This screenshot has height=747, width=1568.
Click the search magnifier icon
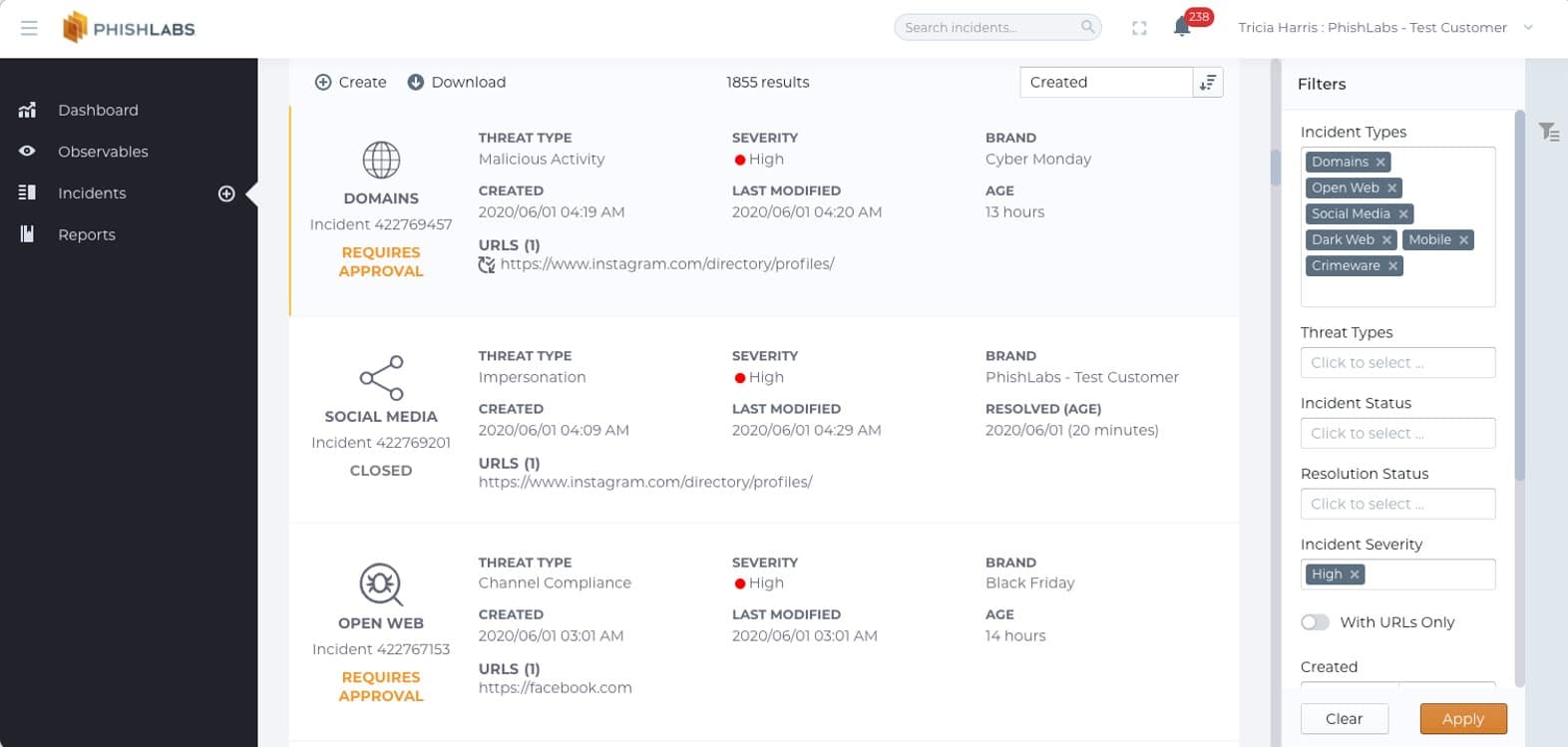(x=1087, y=27)
